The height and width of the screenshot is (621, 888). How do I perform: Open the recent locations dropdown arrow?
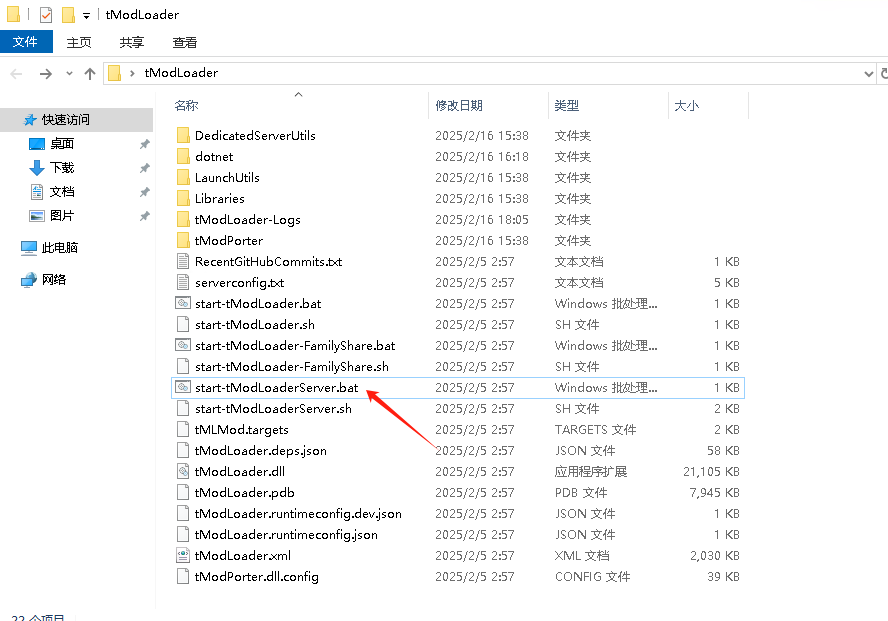(x=69, y=73)
